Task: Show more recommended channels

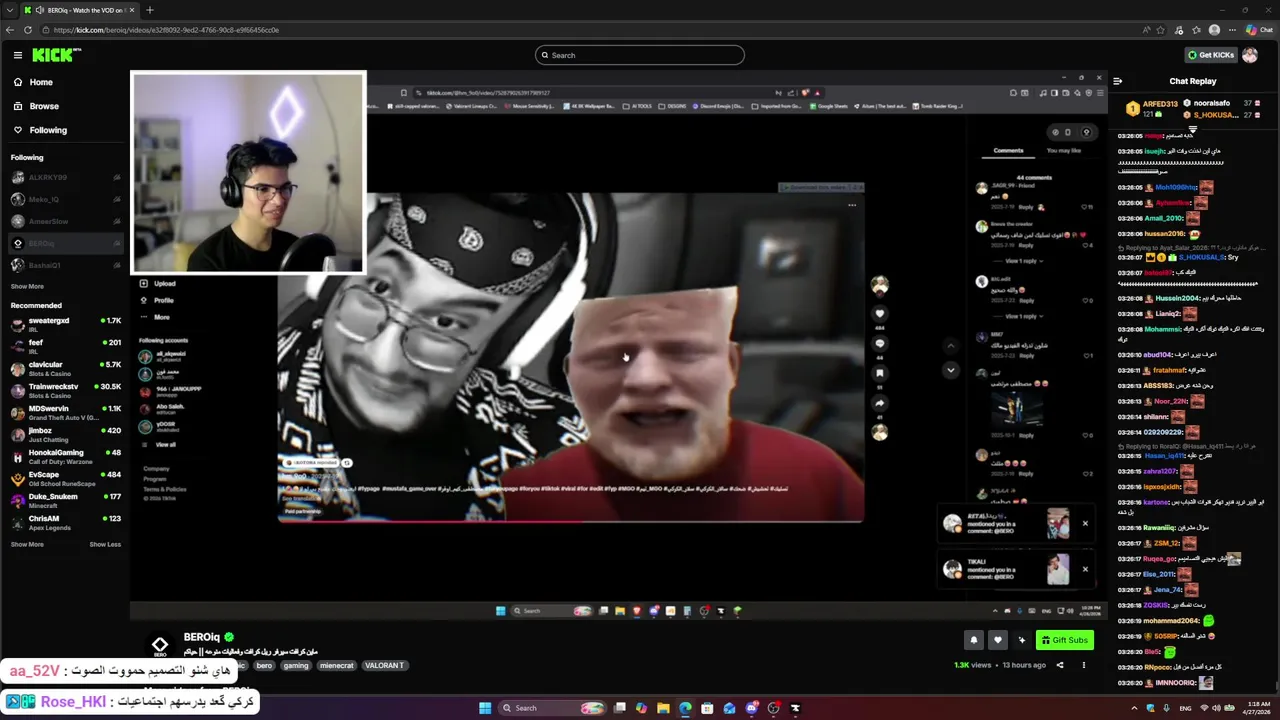Action: (x=27, y=544)
